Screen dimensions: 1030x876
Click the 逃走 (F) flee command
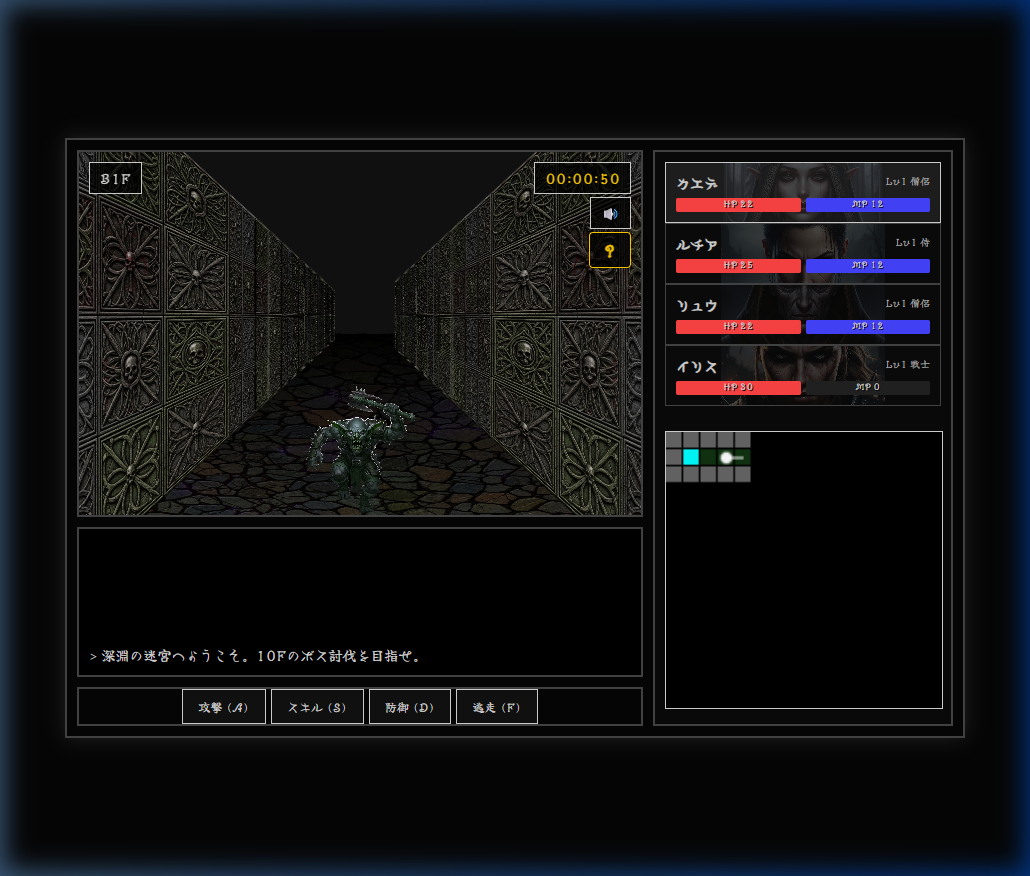point(497,707)
